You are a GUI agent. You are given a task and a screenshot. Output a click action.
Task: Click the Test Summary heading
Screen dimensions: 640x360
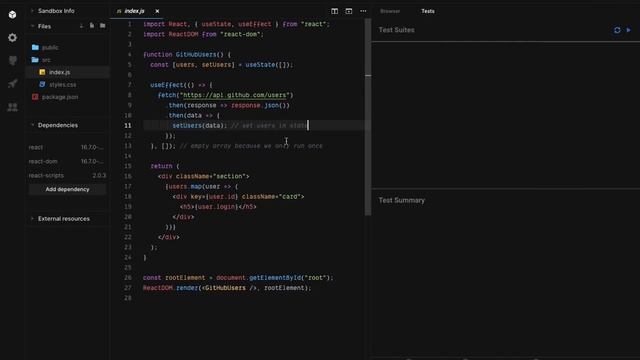(x=402, y=200)
